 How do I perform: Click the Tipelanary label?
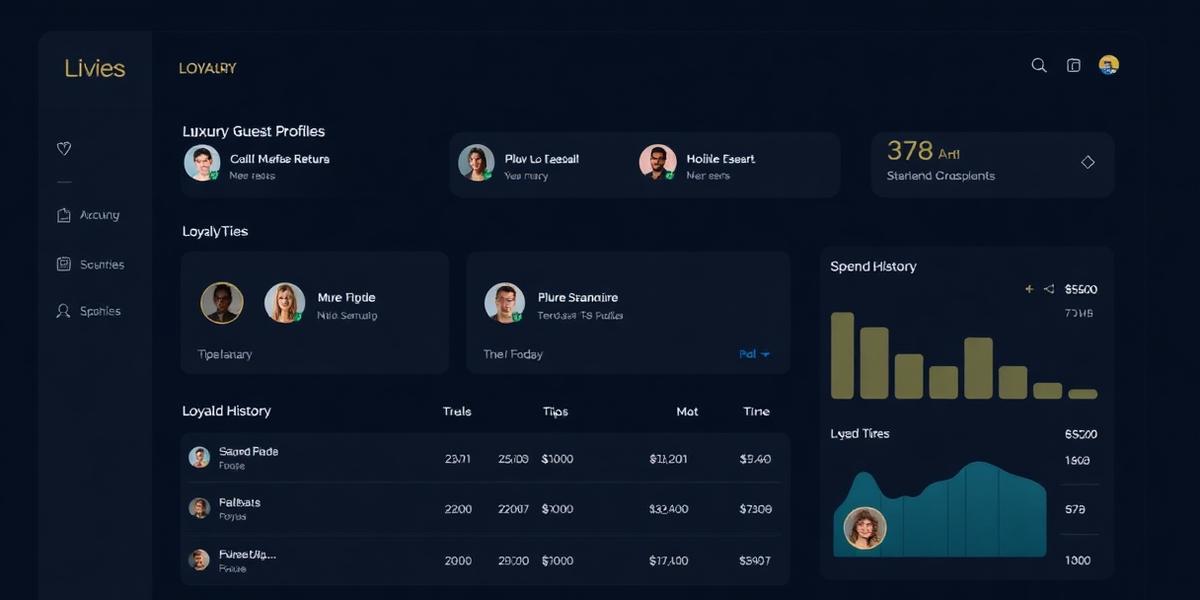coord(225,354)
